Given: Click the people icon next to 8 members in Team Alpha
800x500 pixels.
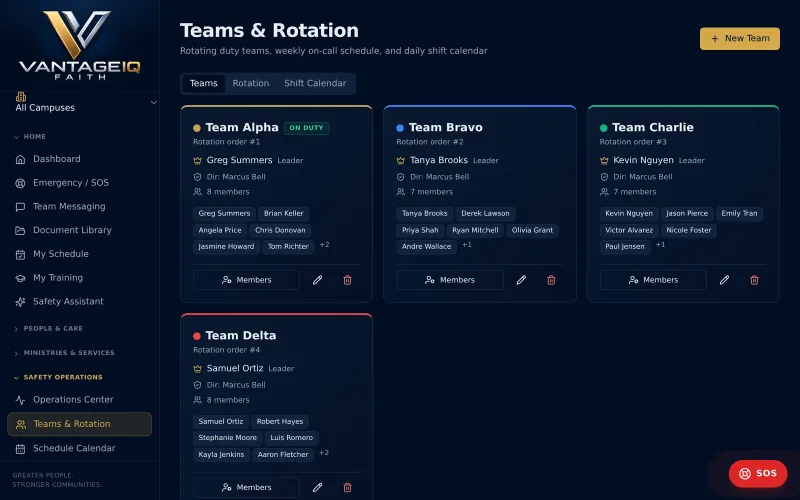Looking at the screenshot, I should pos(197,192).
